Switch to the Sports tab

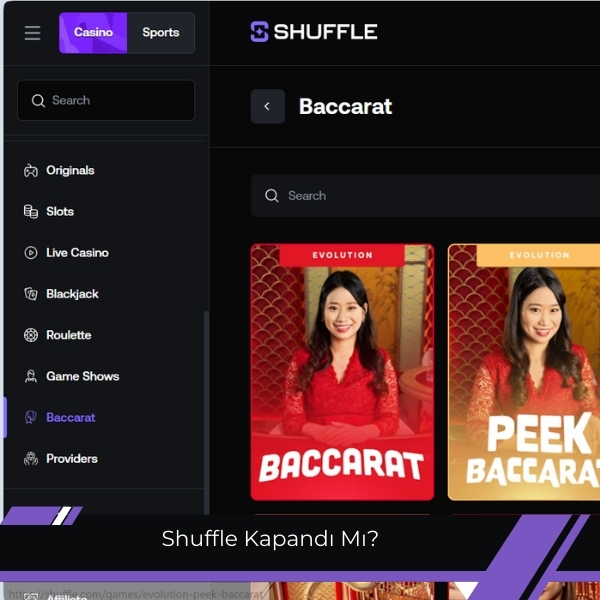[x=161, y=33]
